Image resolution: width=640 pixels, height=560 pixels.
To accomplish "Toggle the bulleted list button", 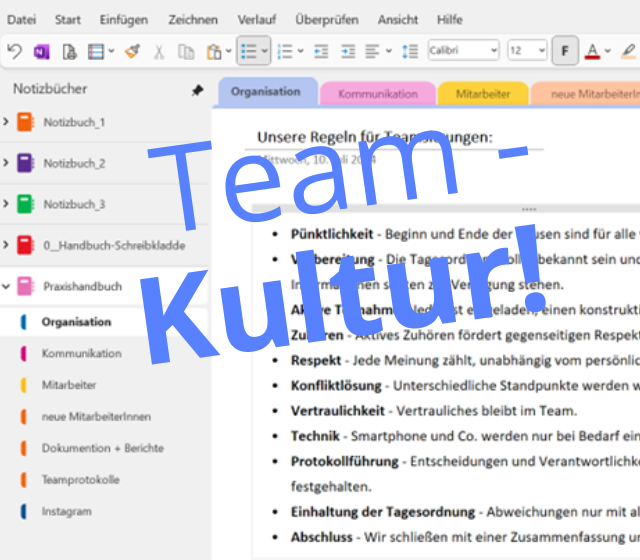I will coord(249,51).
